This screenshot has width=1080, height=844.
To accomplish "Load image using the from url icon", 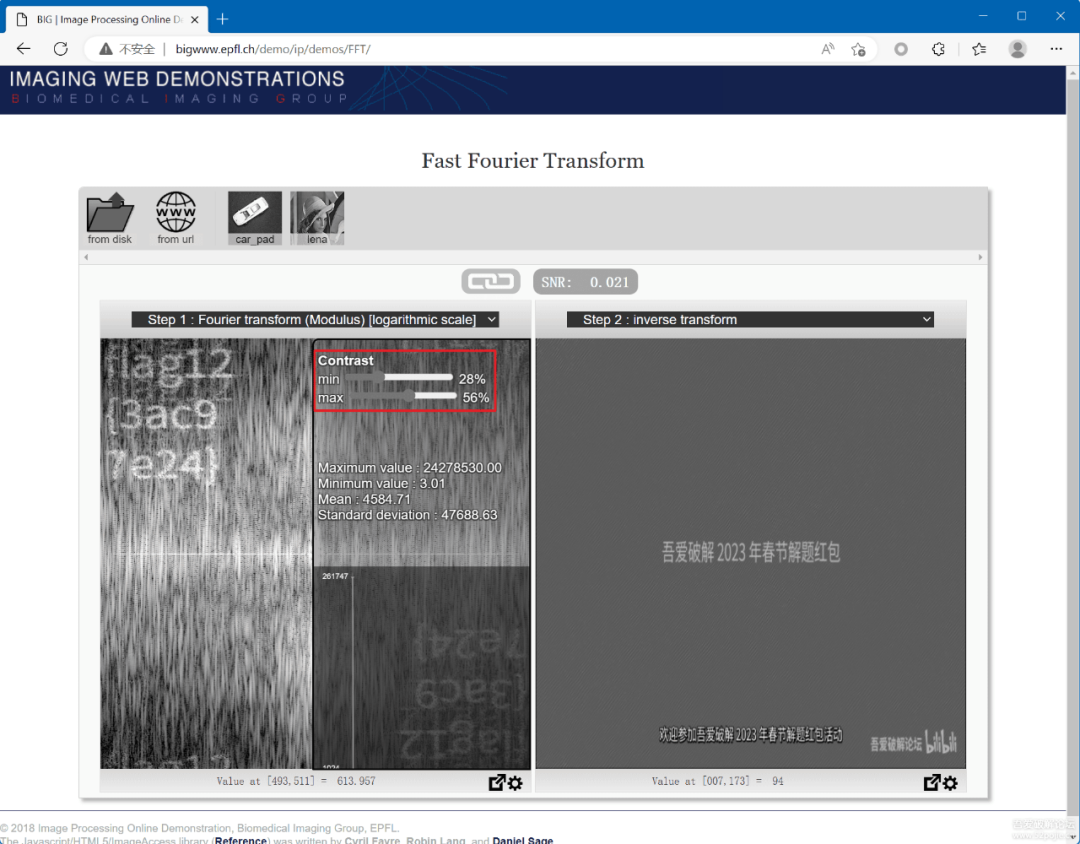I will click(176, 214).
